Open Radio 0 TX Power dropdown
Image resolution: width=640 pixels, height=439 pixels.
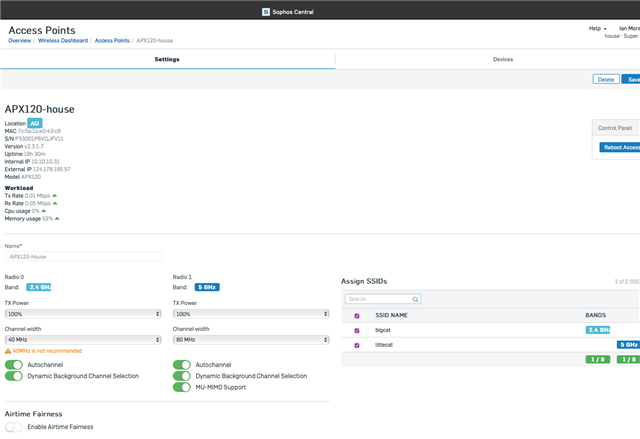[x=83, y=314]
